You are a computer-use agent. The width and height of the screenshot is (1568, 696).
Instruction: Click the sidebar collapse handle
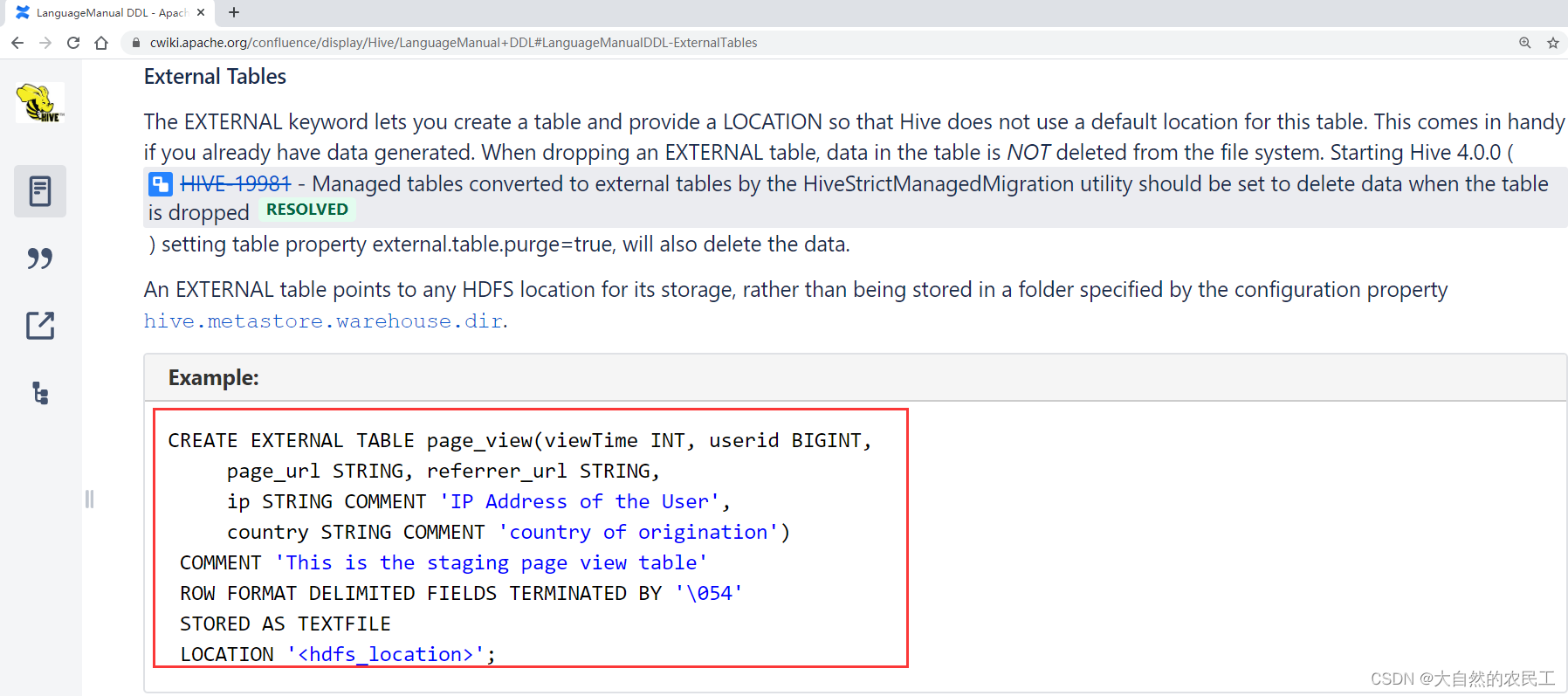[89, 499]
